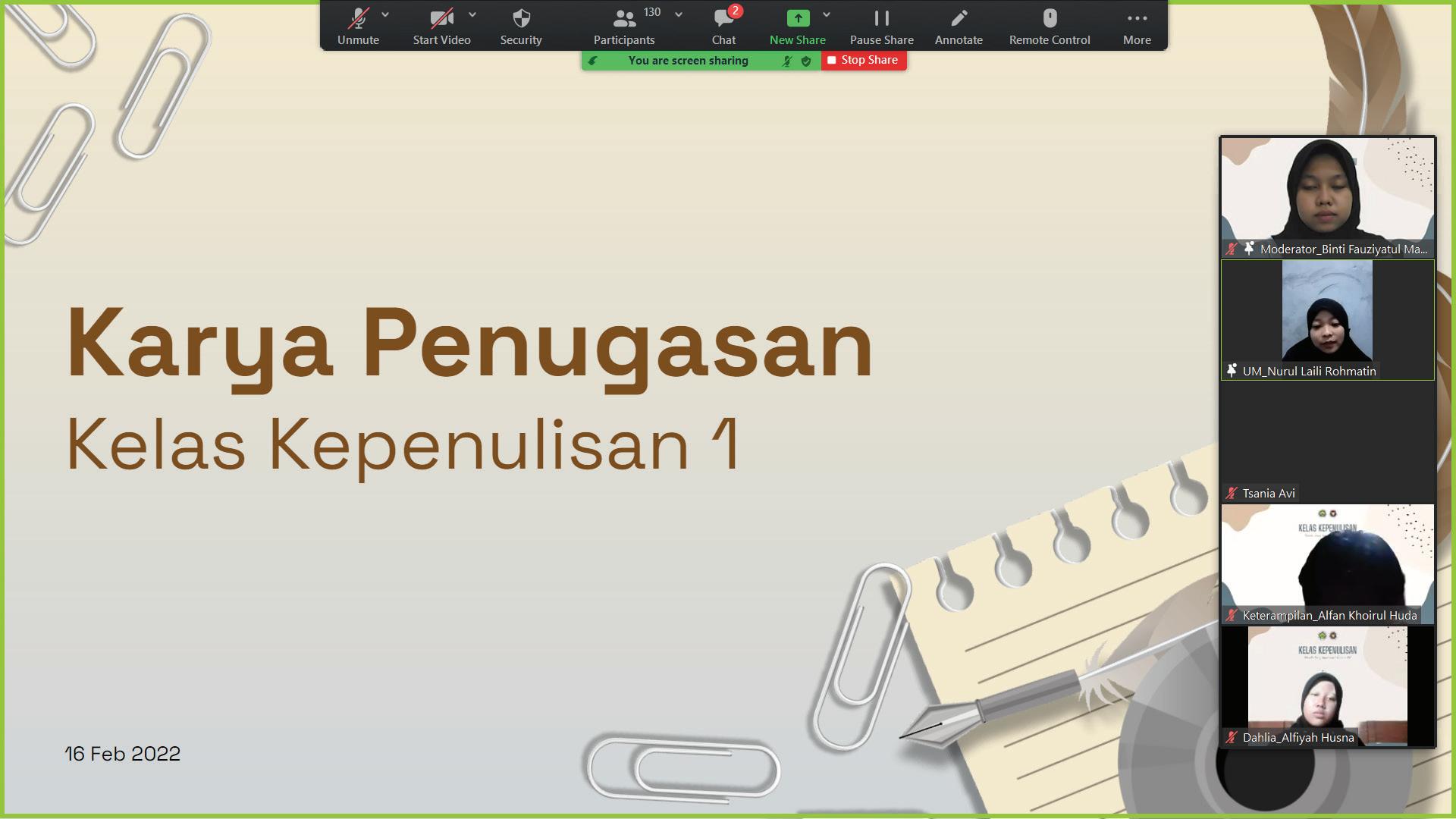The width and height of the screenshot is (1456, 819).
Task: Open the Chat with unread messages
Action: 723,27
